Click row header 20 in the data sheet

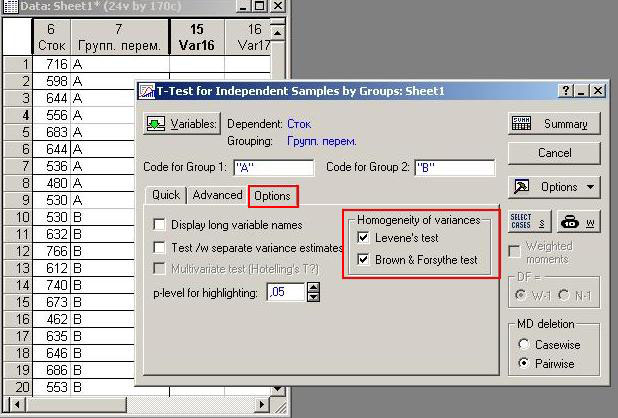pyautogui.click(x=17, y=387)
